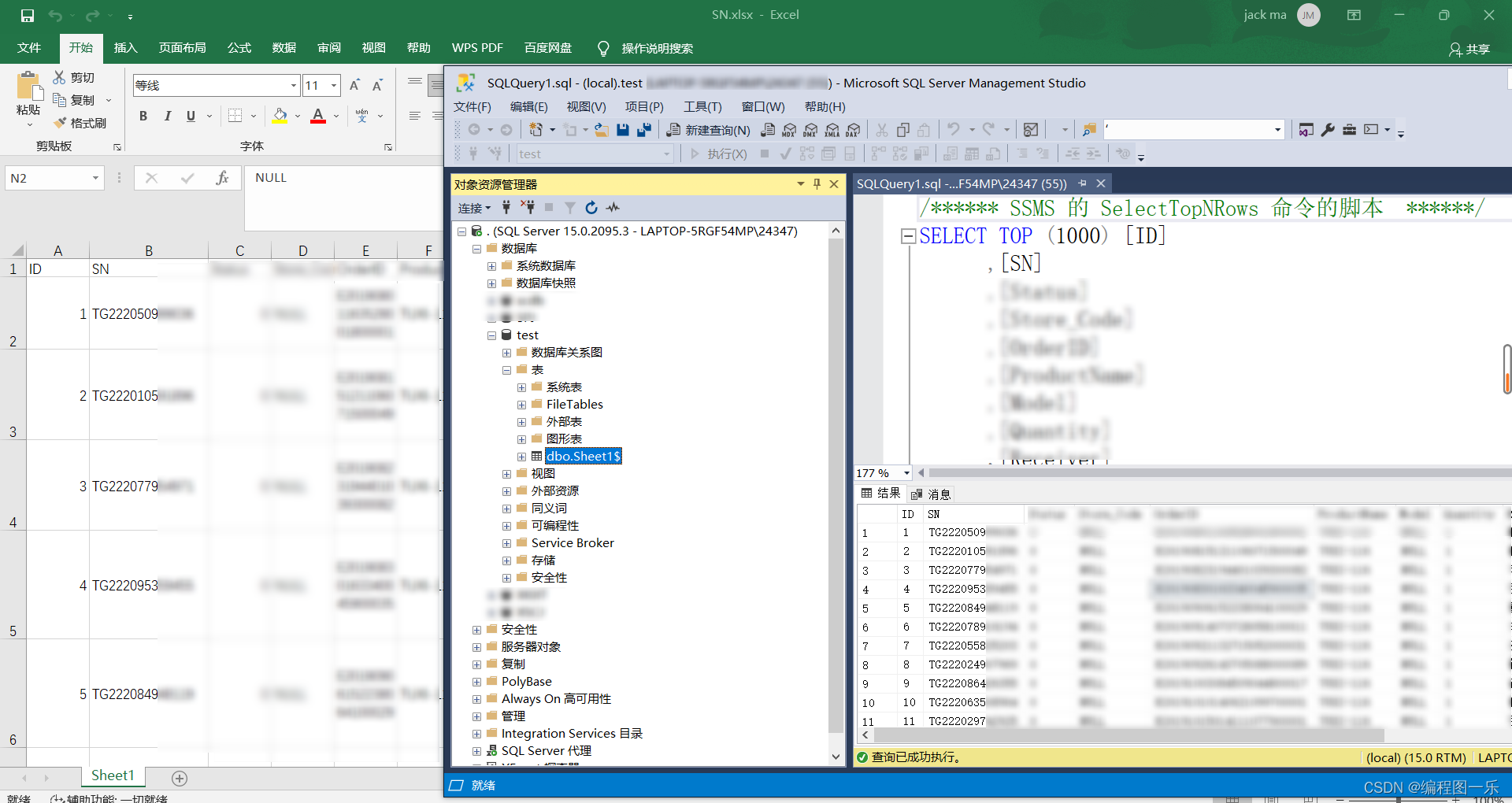
Task: Open SSMS 工具(T) menu
Action: click(702, 106)
